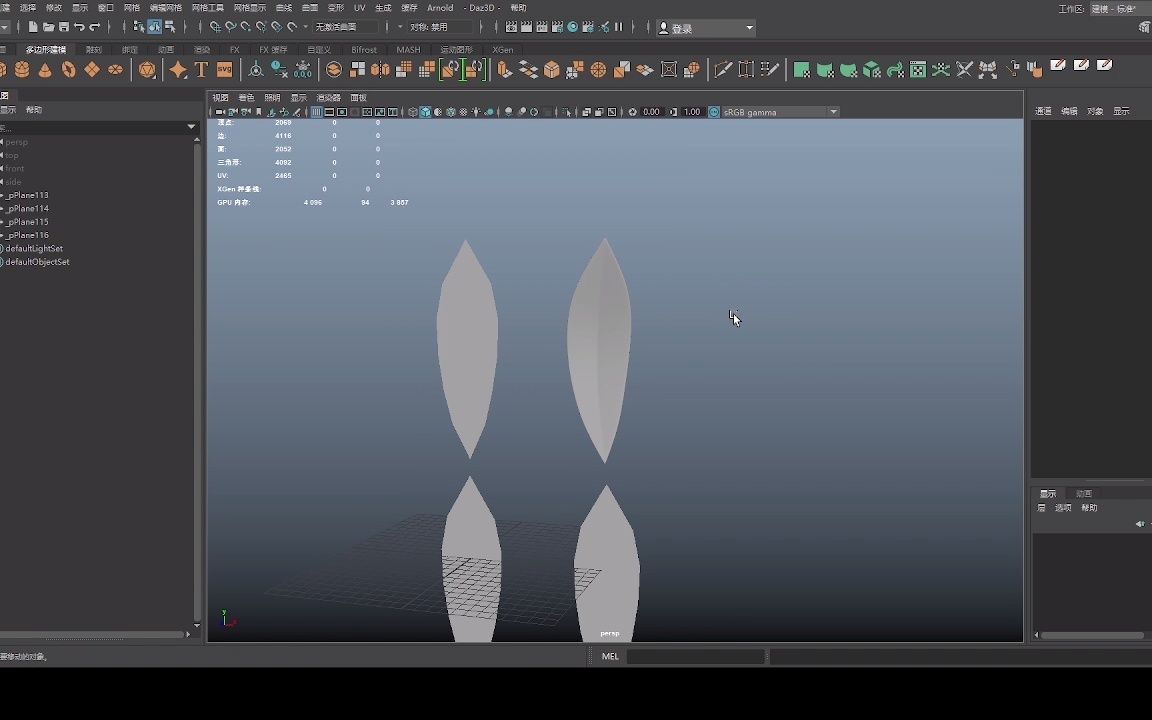Redo the last action
Image resolution: width=1152 pixels, height=720 pixels.
point(95,27)
